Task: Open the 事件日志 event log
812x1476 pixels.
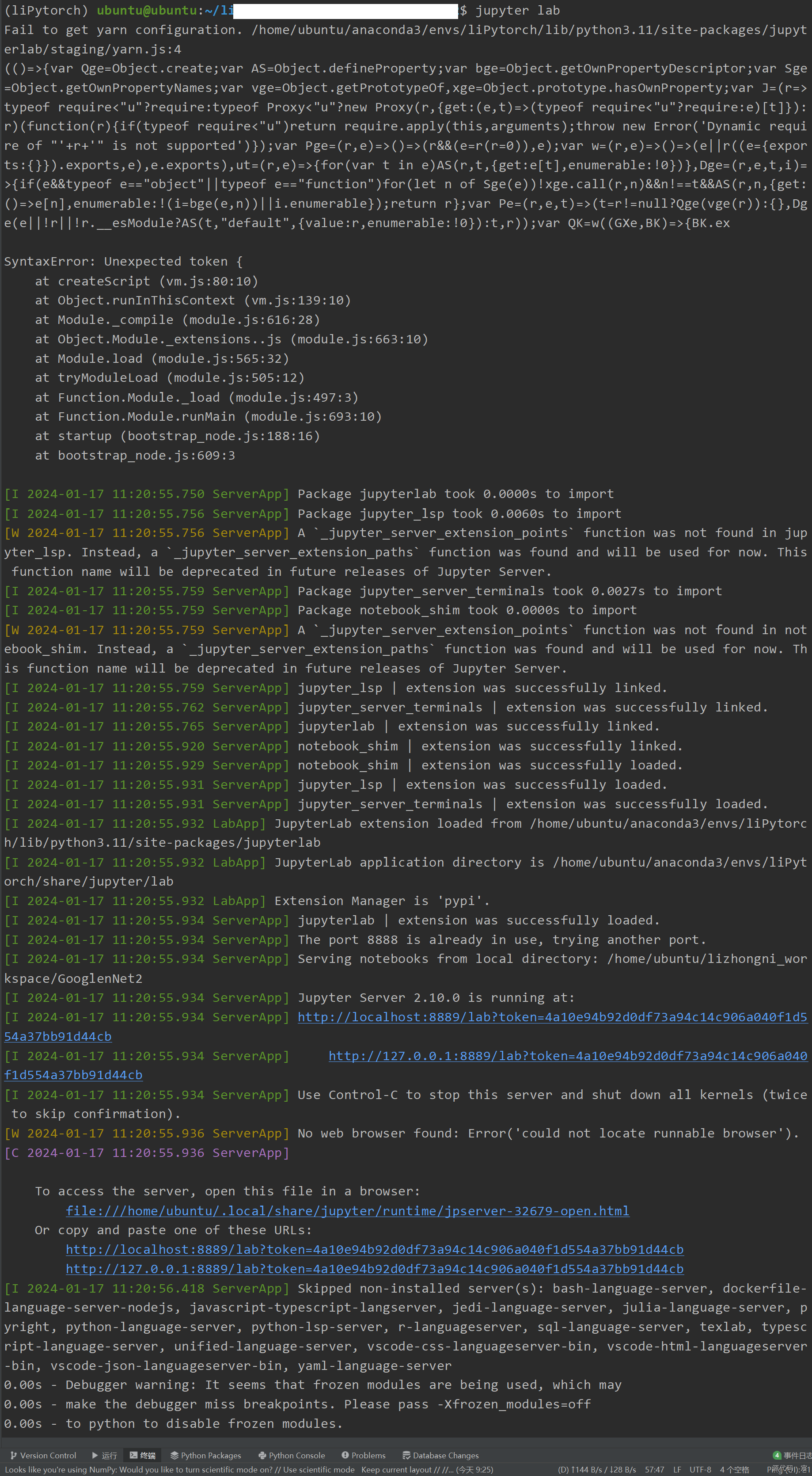Action: (793, 1455)
